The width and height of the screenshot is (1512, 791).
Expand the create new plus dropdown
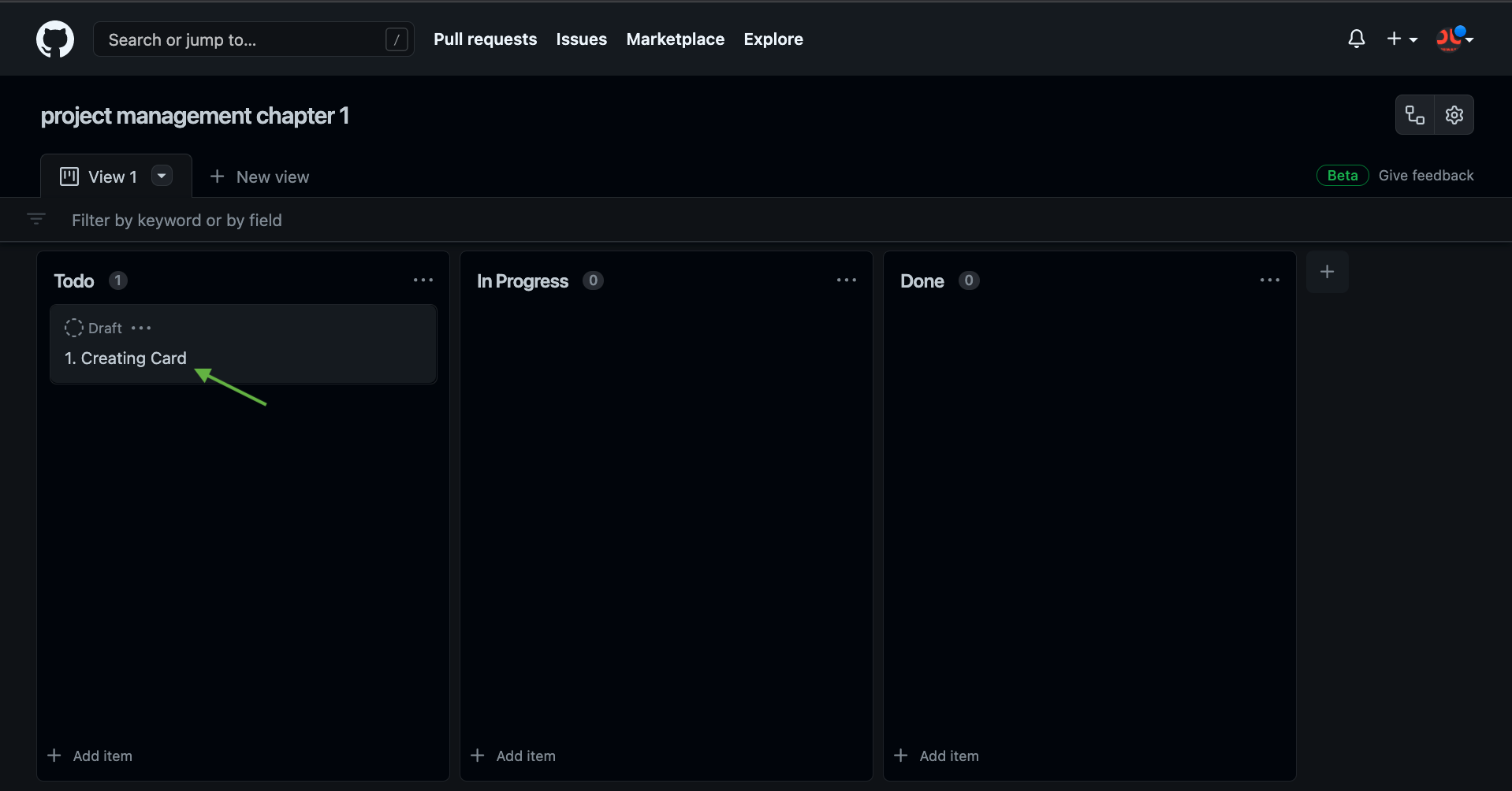1402,39
